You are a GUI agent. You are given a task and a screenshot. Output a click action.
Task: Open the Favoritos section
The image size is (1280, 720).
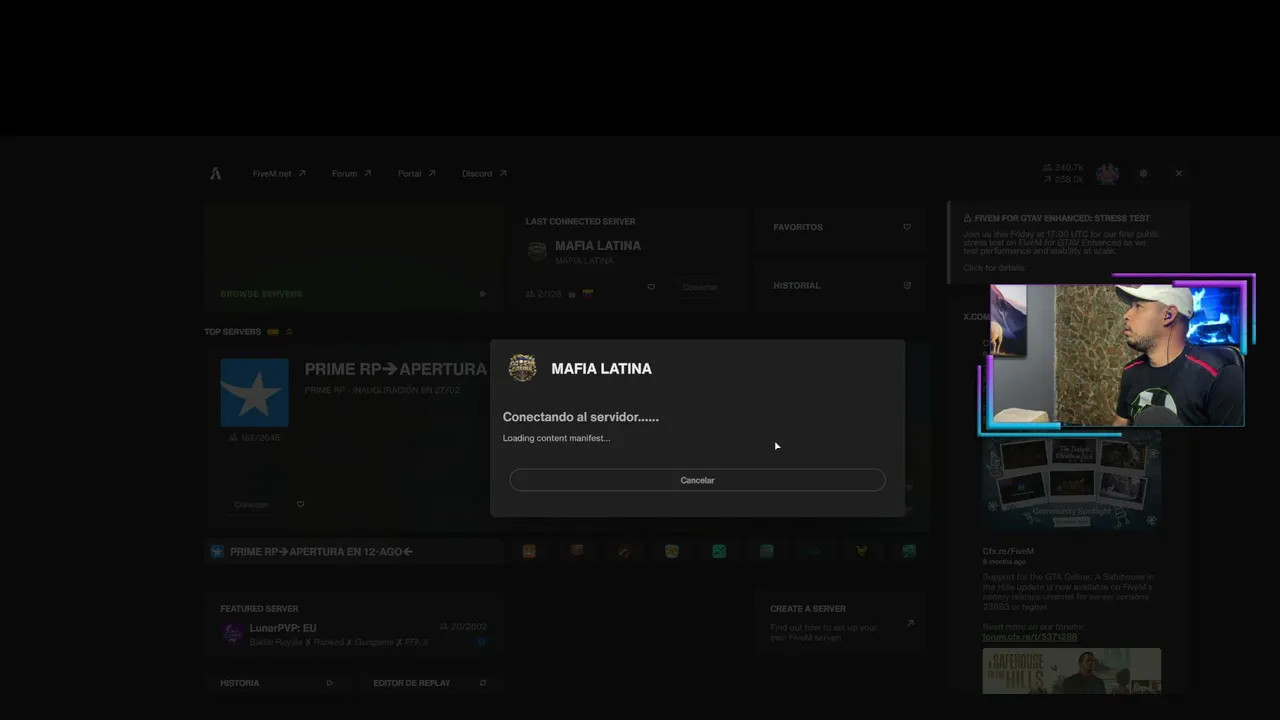[841, 227]
